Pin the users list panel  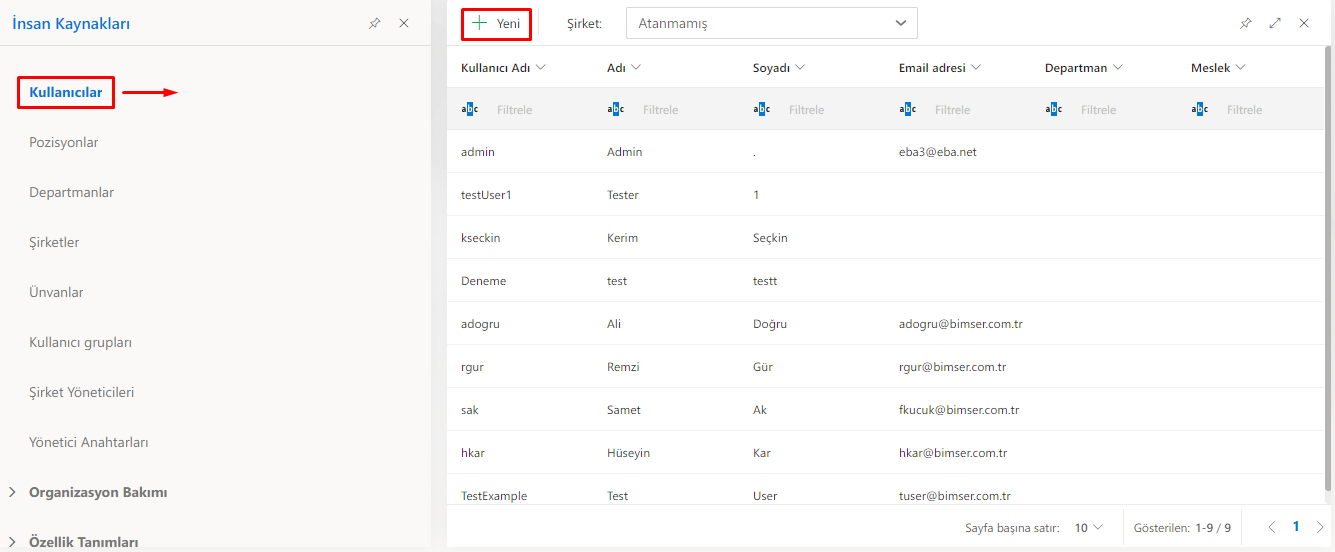[1245, 23]
